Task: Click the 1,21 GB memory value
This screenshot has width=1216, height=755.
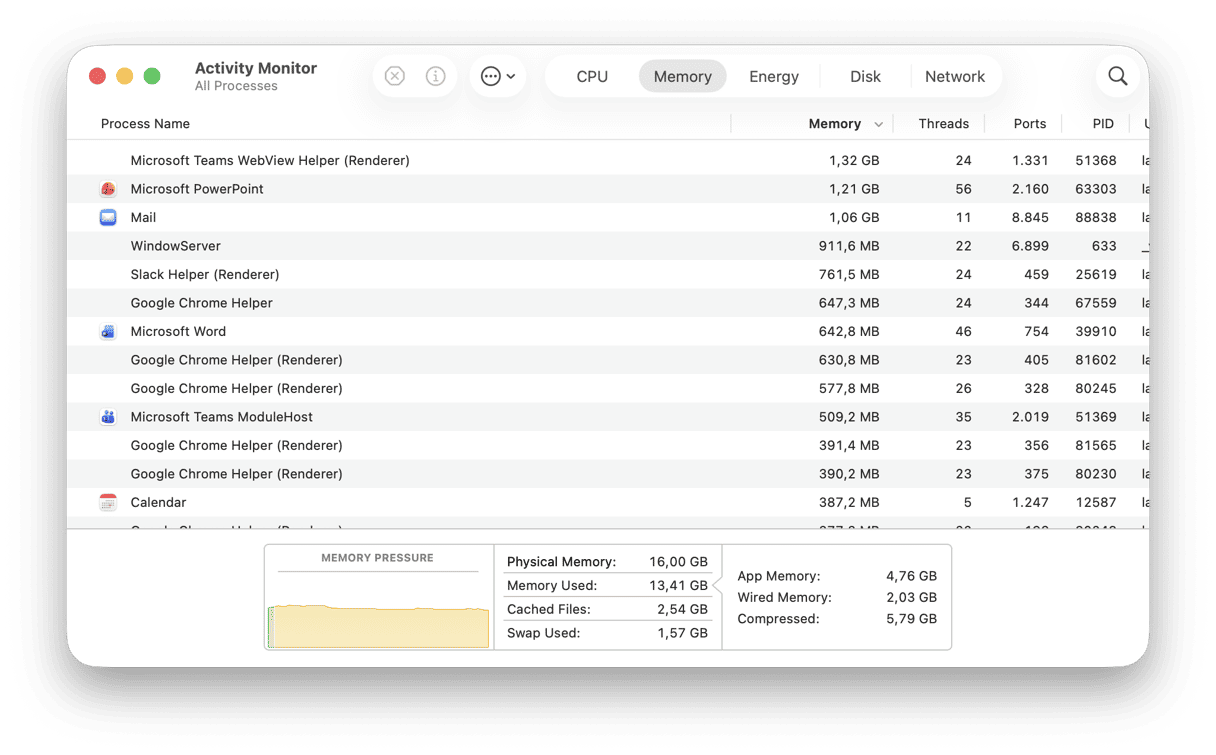Action: pyautogui.click(x=854, y=189)
